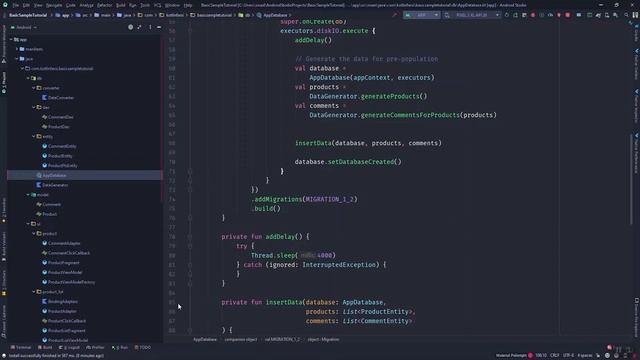The width and height of the screenshot is (640, 360).
Task: Fold the addDelay function block
Action: point(190,237)
